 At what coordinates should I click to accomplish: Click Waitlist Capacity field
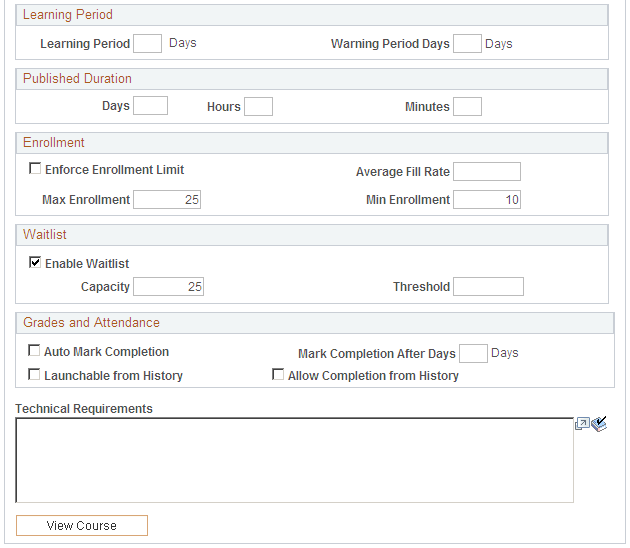[x=169, y=286]
